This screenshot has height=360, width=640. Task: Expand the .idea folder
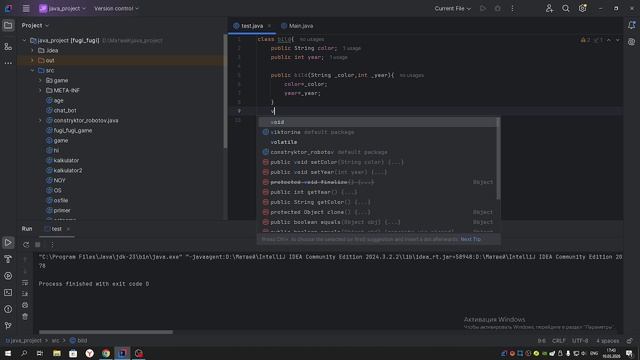(33, 51)
